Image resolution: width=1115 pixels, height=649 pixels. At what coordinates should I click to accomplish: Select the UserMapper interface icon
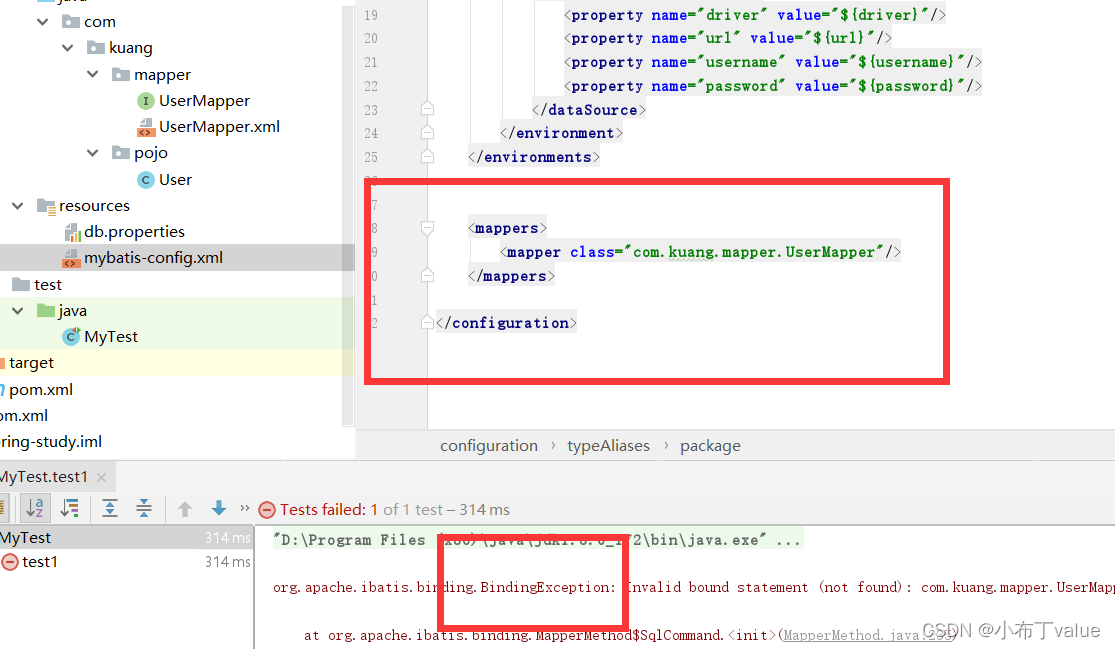point(145,101)
